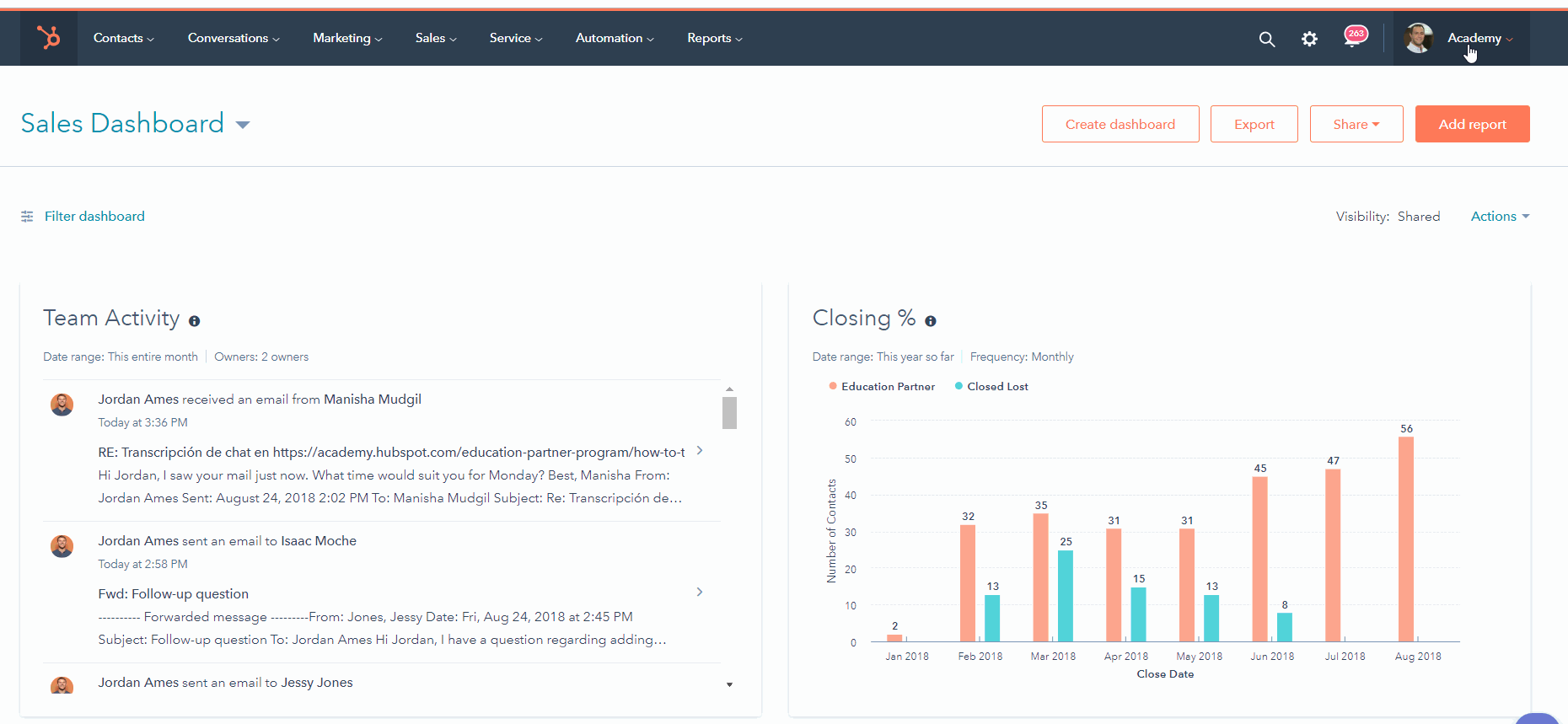Click the Team Activity report title
This screenshot has width=1568, height=724.
point(111,318)
